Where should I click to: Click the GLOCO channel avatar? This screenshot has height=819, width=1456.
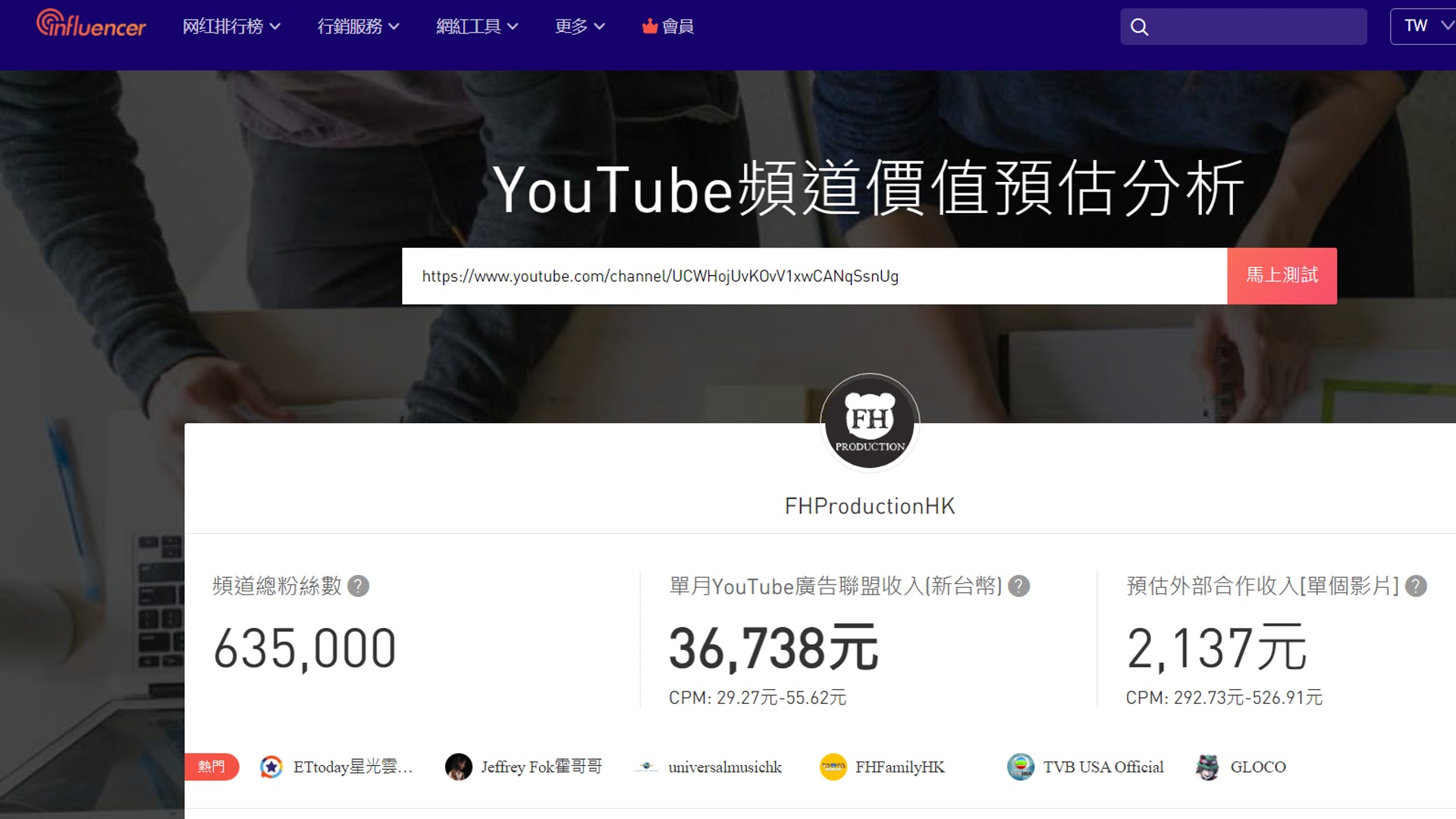(x=1208, y=767)
